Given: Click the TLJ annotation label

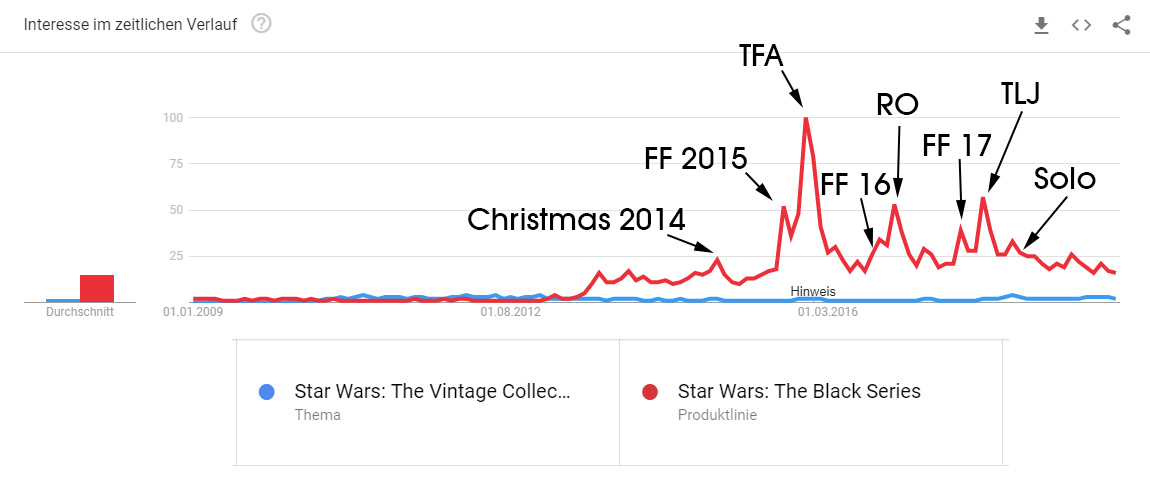Looking at the screenshot, I should (x=1020, y=94).
